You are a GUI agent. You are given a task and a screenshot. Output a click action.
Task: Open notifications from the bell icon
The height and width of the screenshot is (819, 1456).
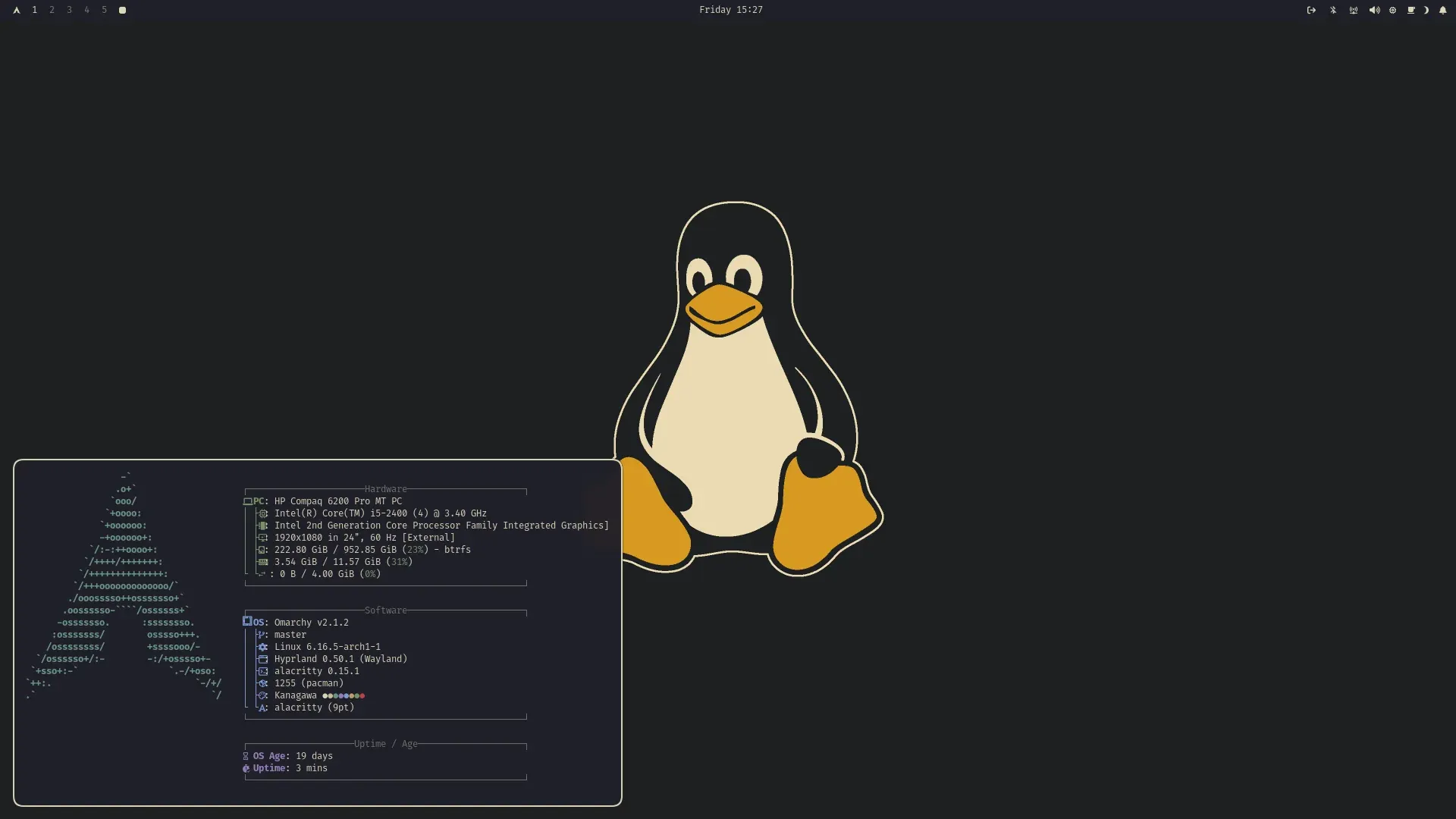tap(1442, 10)
